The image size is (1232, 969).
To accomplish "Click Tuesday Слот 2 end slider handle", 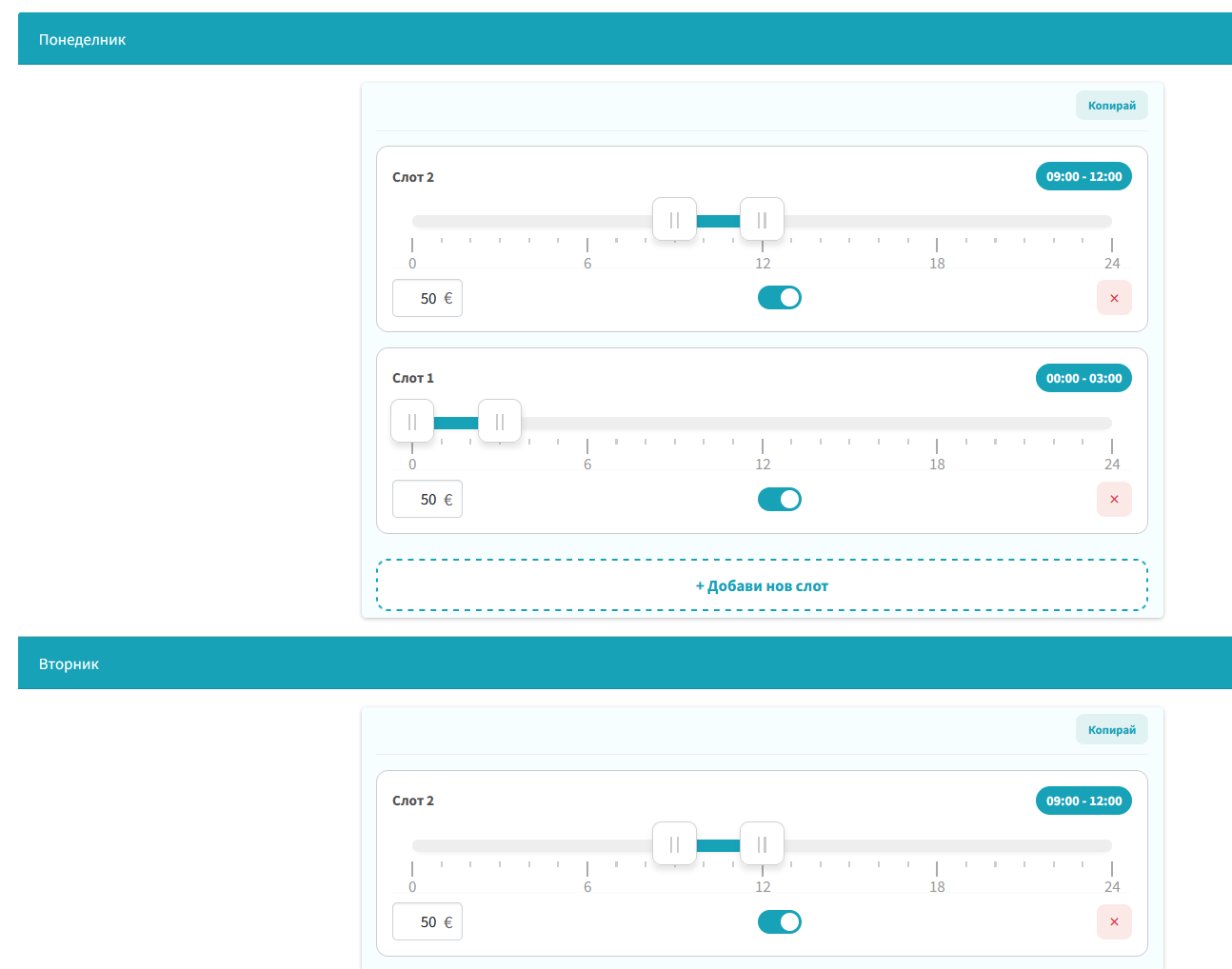I will (x=762, y=844).
